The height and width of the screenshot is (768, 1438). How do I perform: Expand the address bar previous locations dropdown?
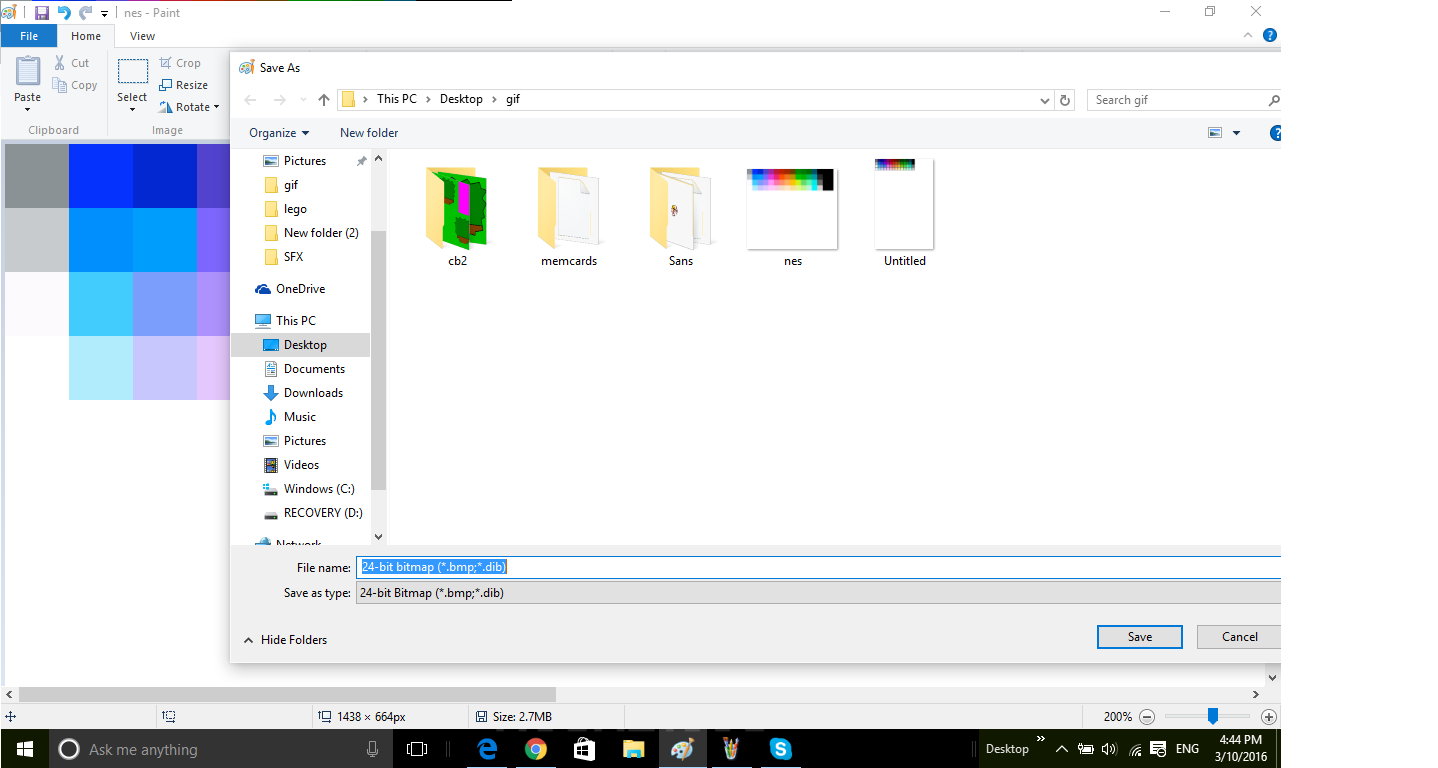point(1045,100)
